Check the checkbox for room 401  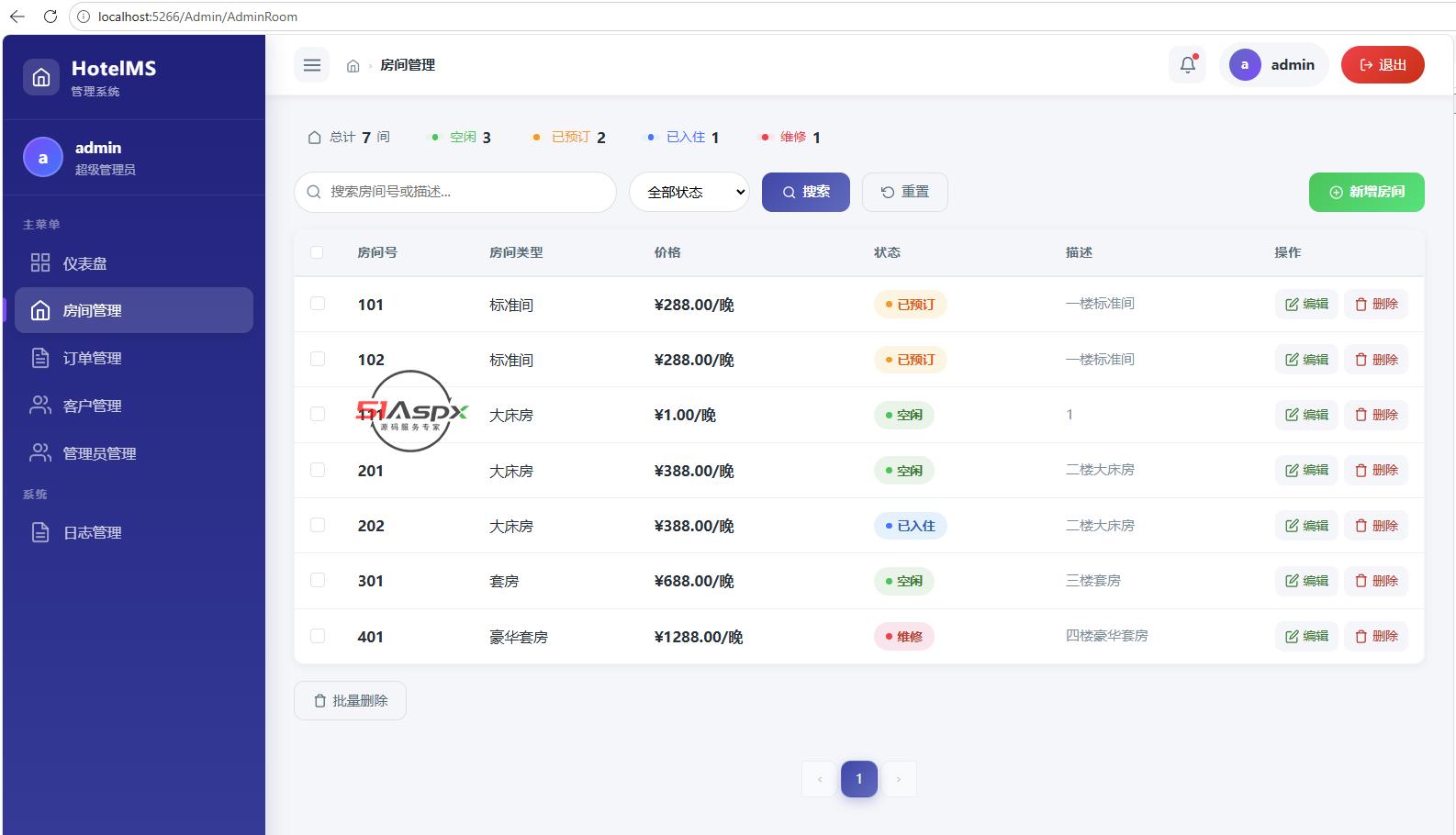(x=318, y=636)
